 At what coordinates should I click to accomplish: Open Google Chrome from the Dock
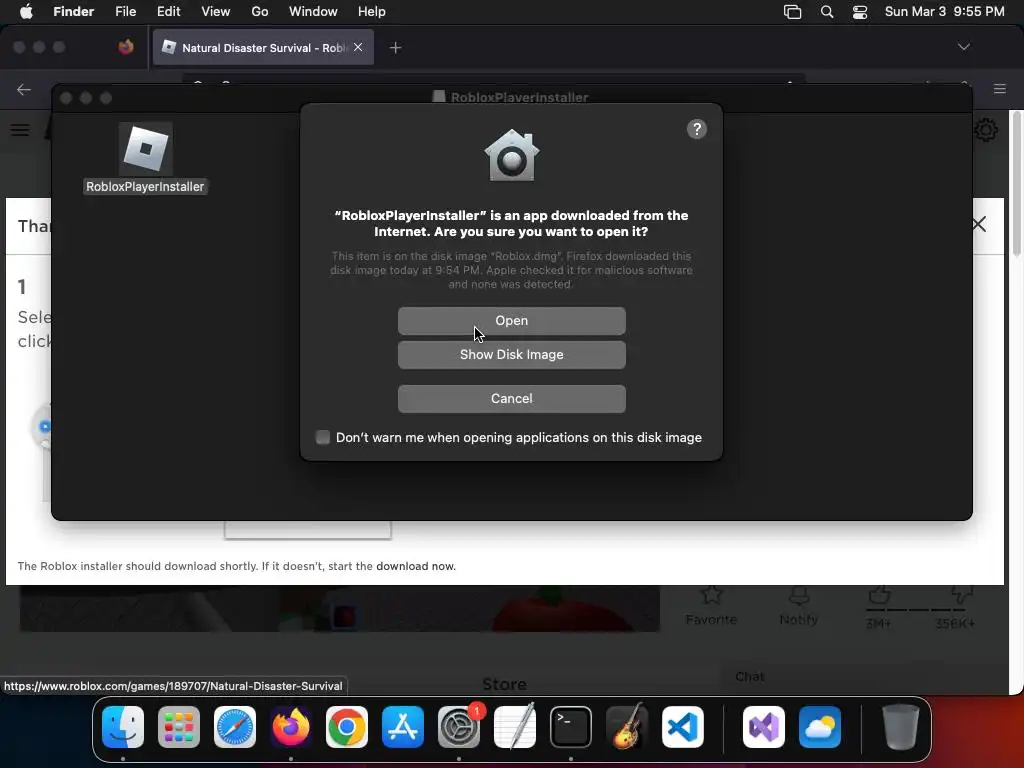(347, 727)
